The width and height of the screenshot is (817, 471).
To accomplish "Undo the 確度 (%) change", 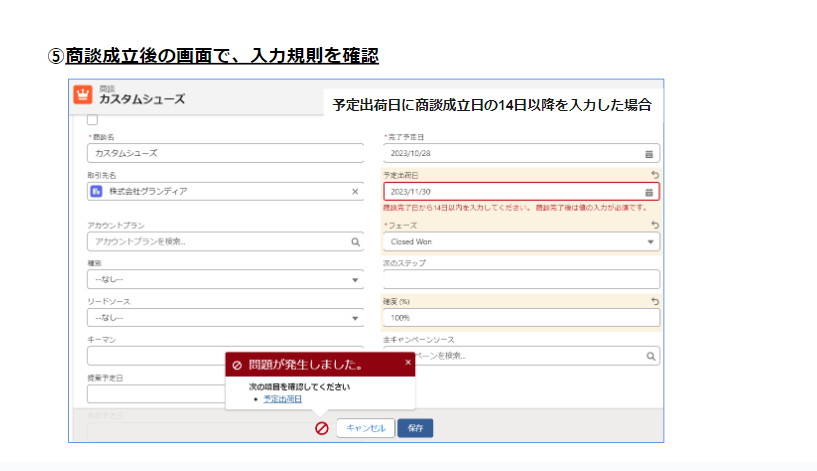I will pyautogui.click(x=654, y=301).
